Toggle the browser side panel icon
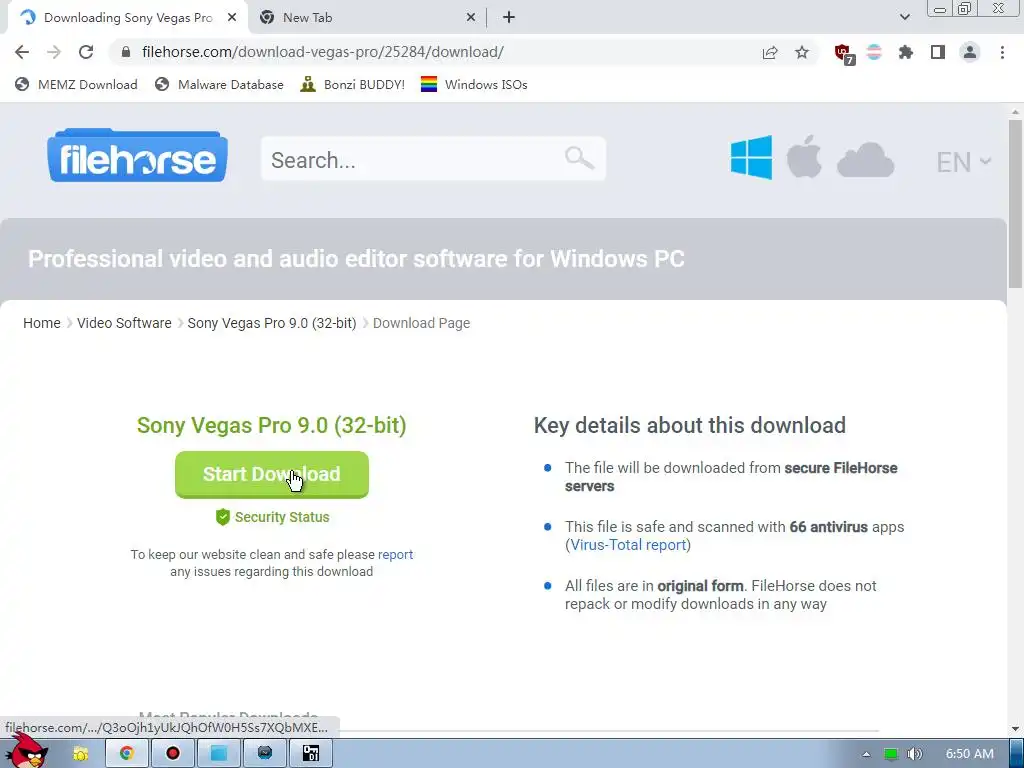Image resolution: width=1024 pixels, height=768 pixels. tap(938, 52)
